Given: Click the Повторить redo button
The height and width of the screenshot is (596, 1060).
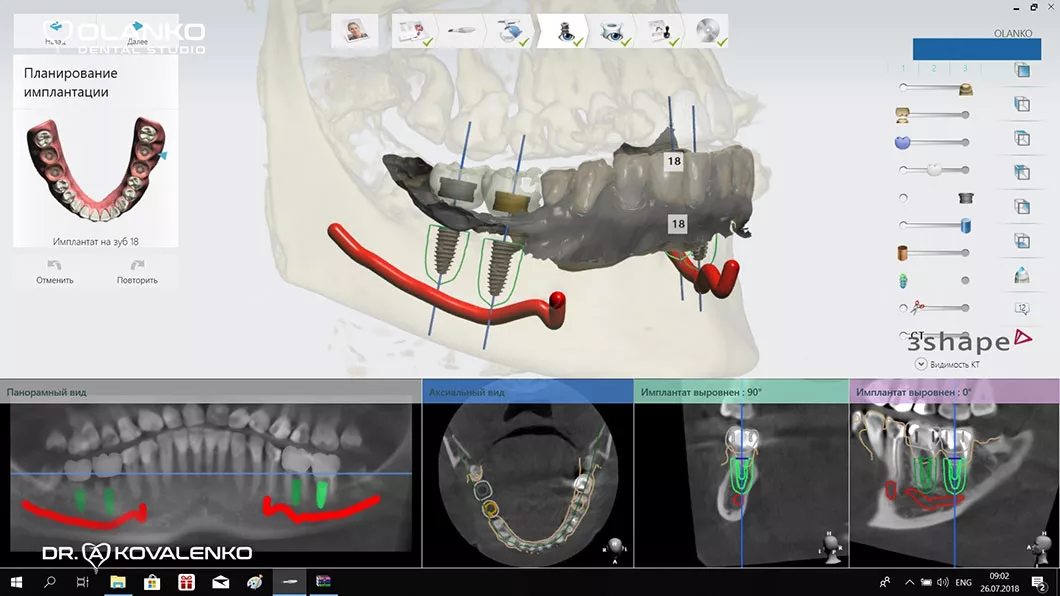Looking at the screenshot, I should pos(137,272).
